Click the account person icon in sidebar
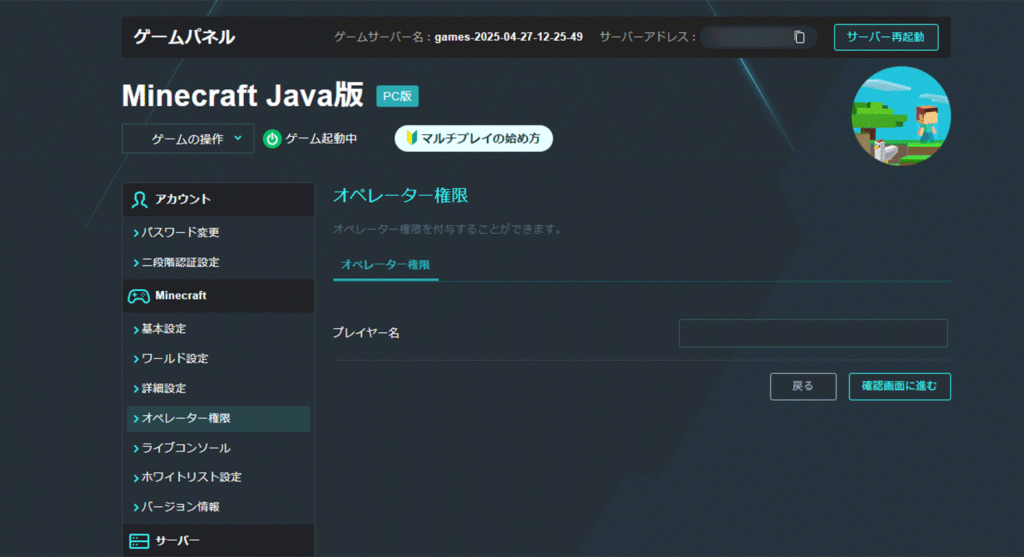1024x557 pixels. tap(139, 199)
